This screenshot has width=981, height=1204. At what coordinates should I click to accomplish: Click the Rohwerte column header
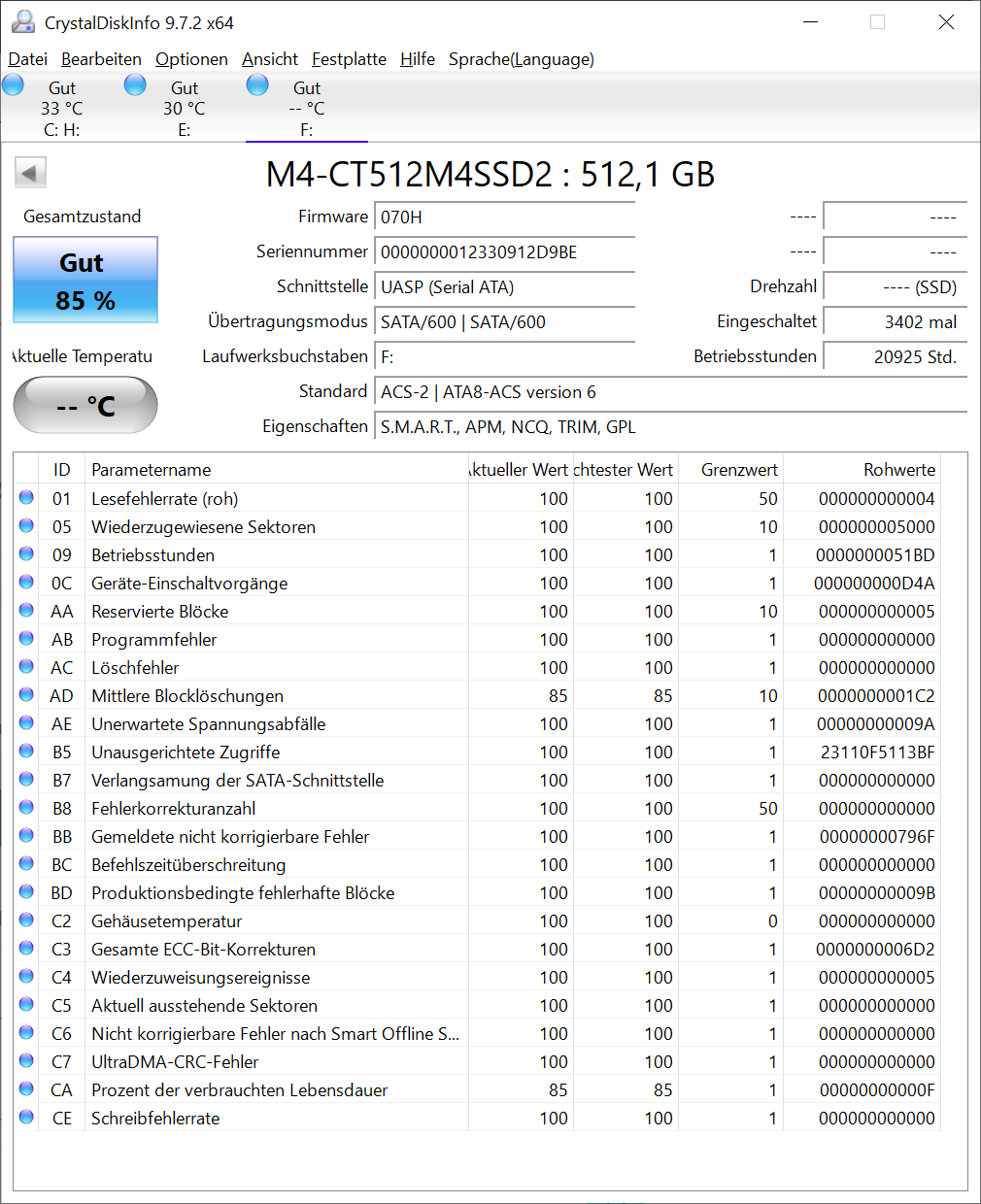862,469
